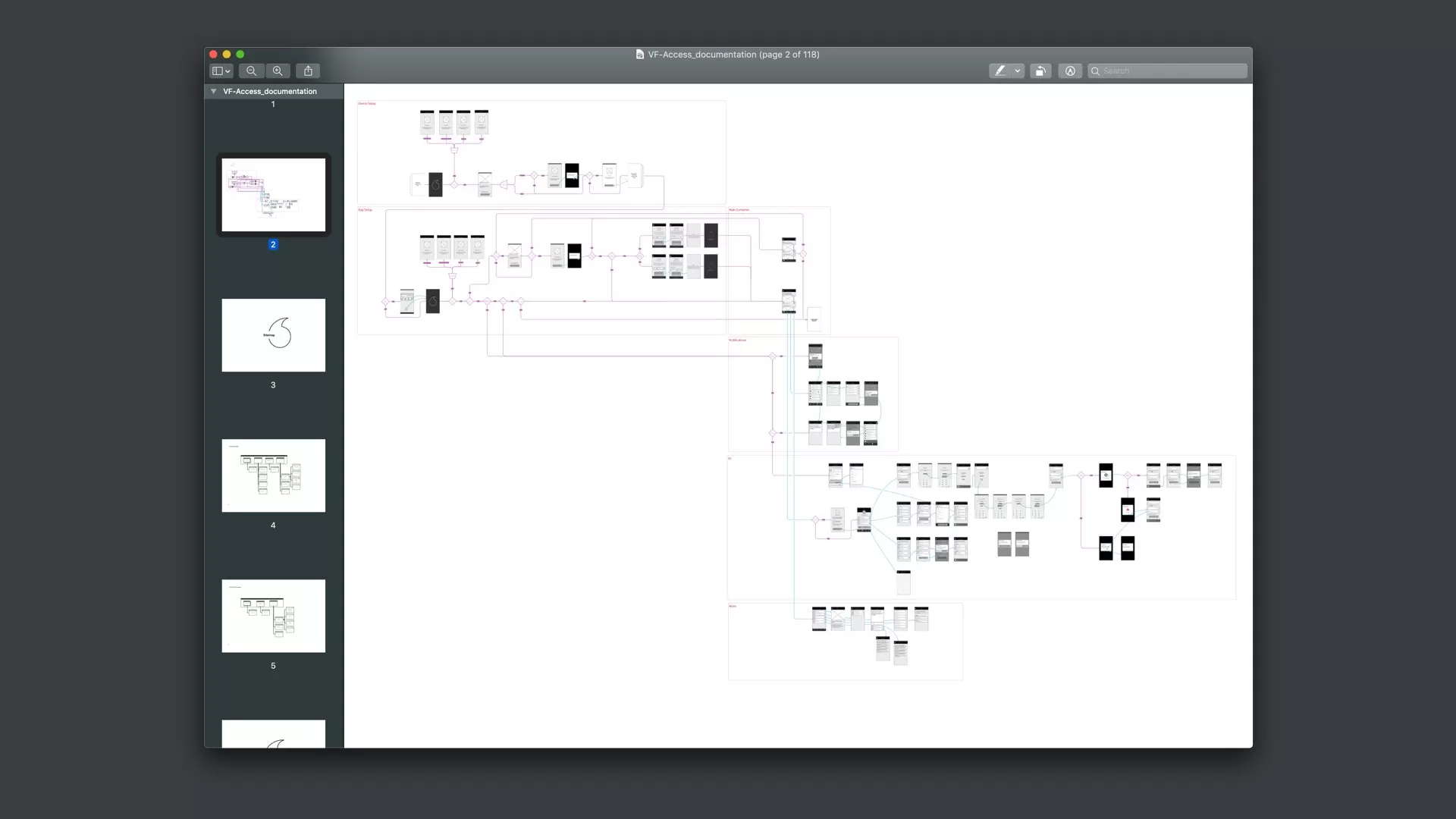This screenshot has height=819, width=1456.
Task: Click the partially visible page 6 thumbnail
Action: pyautogui.click(x=273, y=733)
